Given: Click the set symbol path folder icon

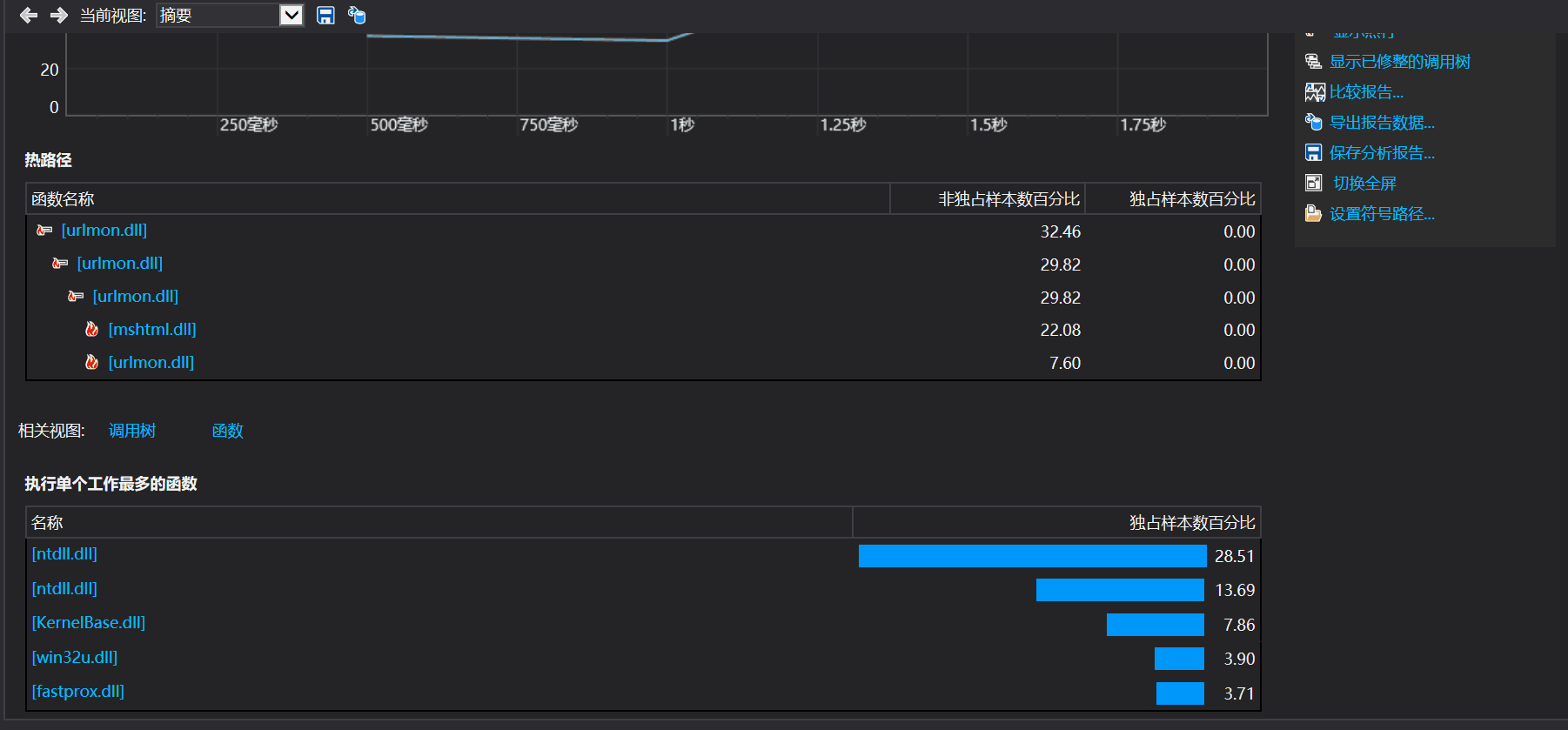Looking at the screenshot, I should point(1314,213).
